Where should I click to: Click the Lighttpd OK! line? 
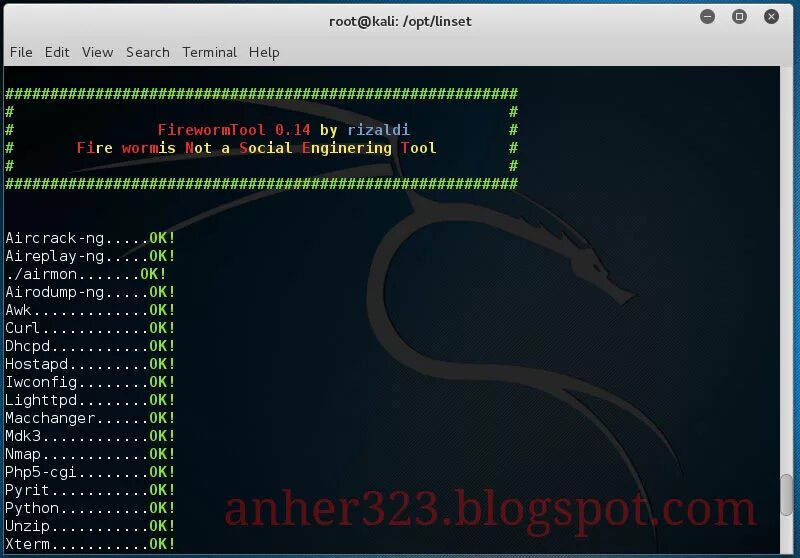[x=90, y=400]
